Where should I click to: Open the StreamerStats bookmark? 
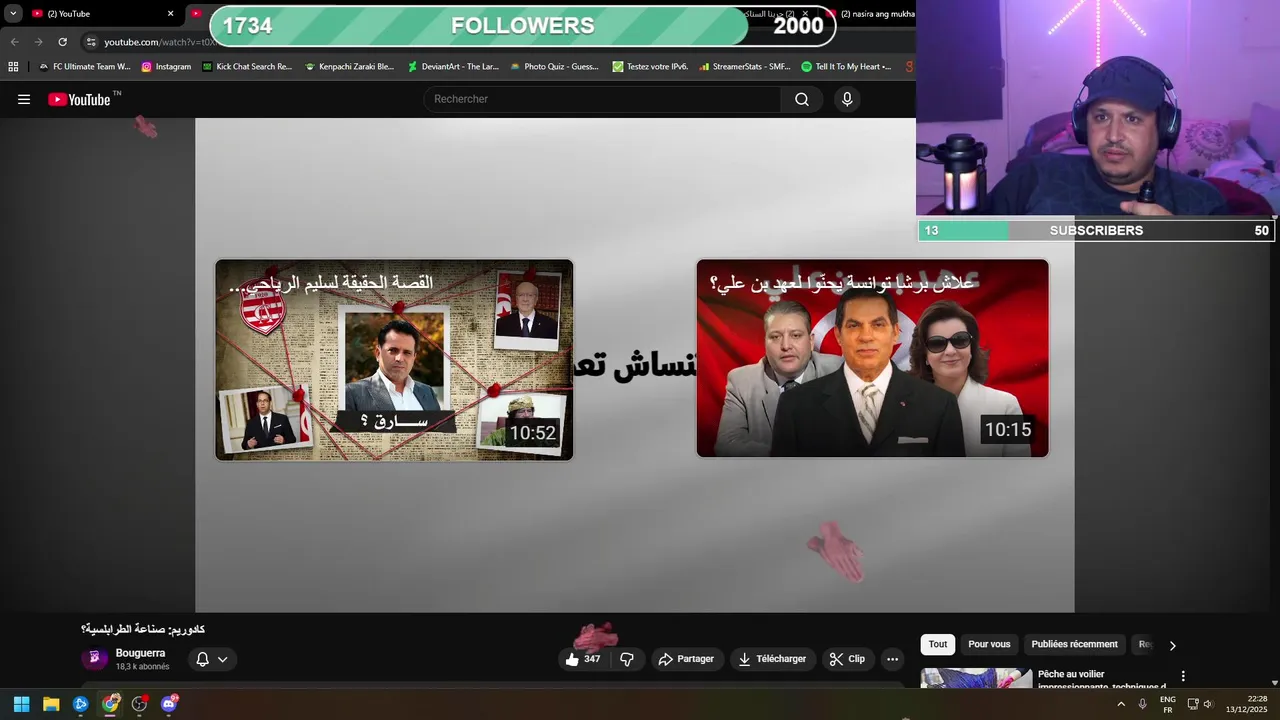pyautogui.click(x=745, y=67)
